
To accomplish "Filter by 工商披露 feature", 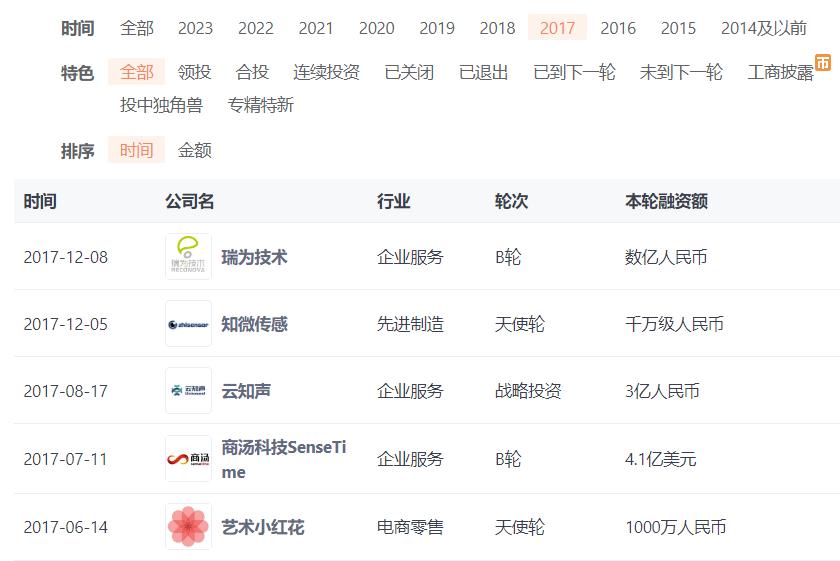I will (x=781, y=72).
